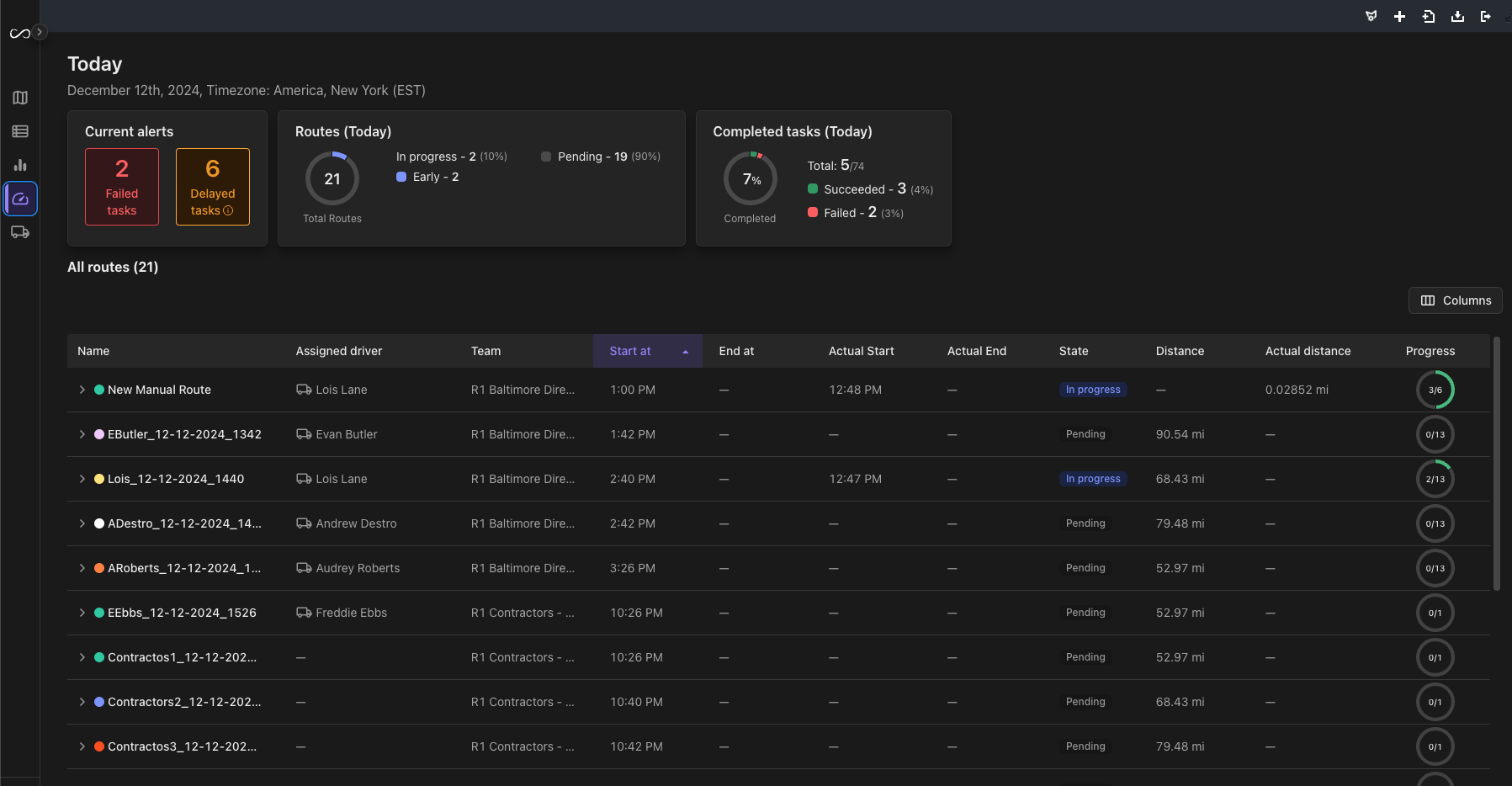Screen dimensions: 1512x786
Task: Click the 90.54 mi distance cell
Action: (x=1180, y=434)
